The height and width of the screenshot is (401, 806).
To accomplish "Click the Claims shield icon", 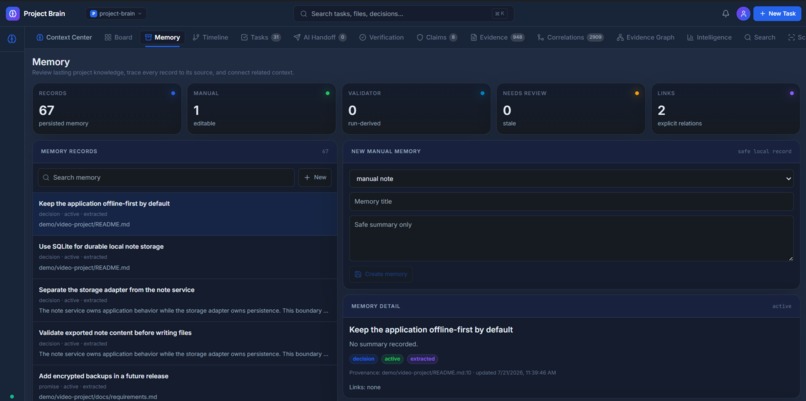I will 419,38.
